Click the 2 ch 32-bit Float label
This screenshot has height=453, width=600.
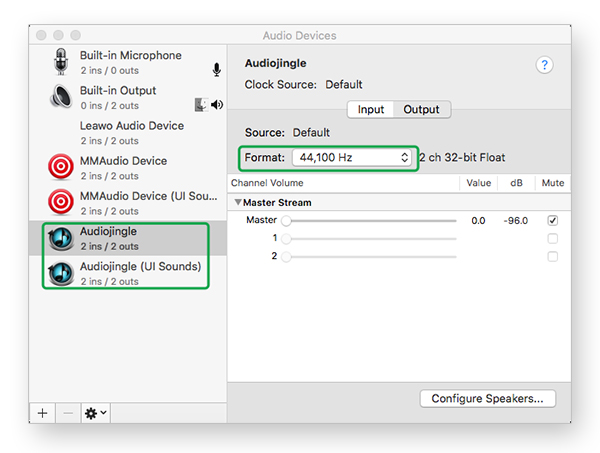pyautogui.click(x=462, y=158)
